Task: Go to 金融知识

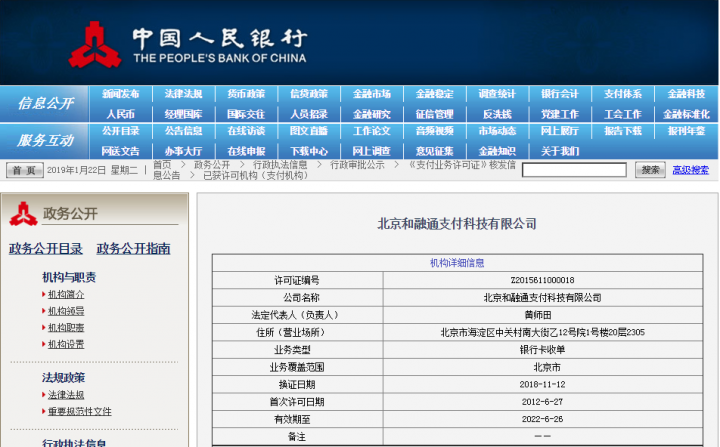Action: (x=497, y=151)
